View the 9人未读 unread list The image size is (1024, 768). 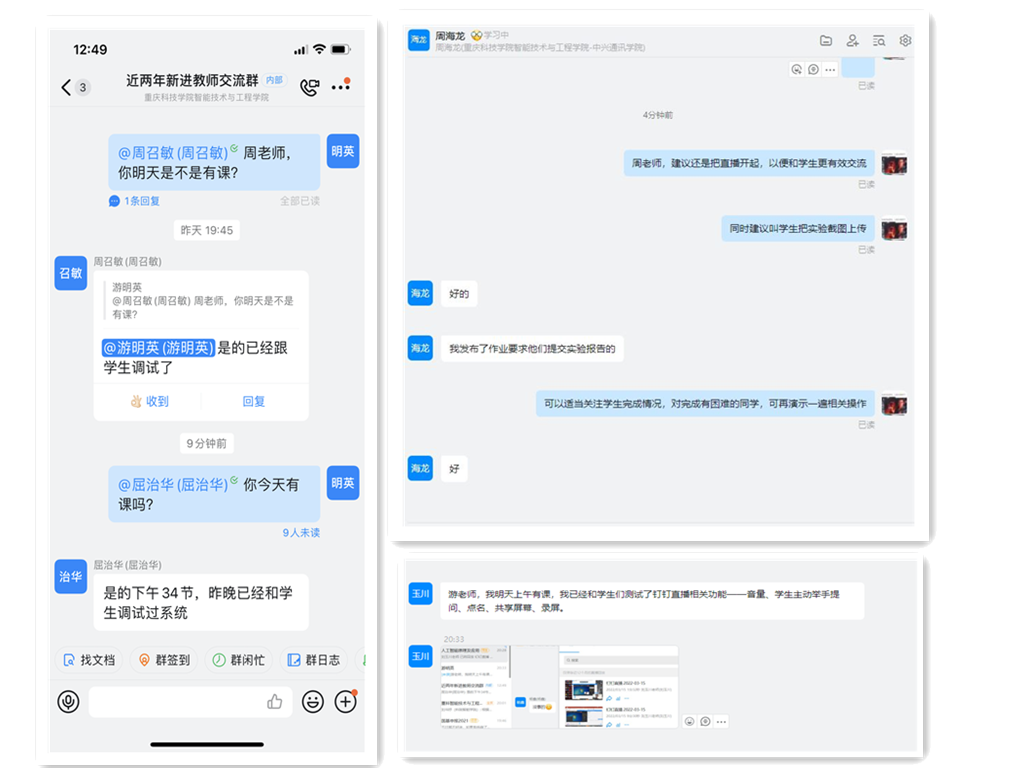300,533
